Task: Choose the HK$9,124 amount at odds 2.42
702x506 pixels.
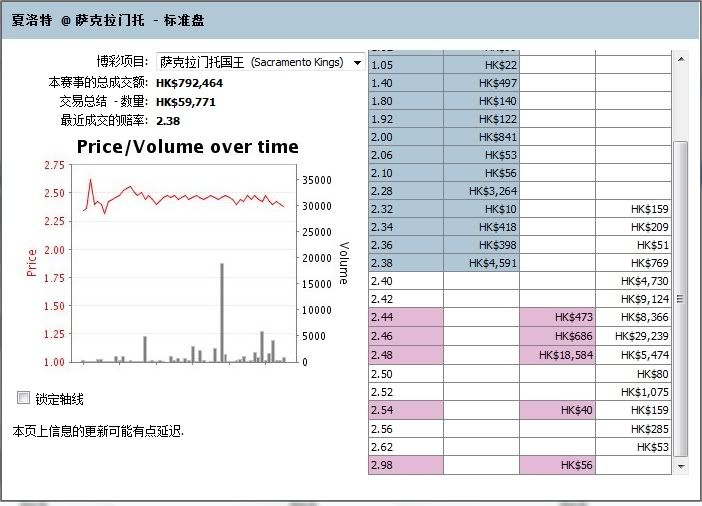Action: [x=634, y=299]
